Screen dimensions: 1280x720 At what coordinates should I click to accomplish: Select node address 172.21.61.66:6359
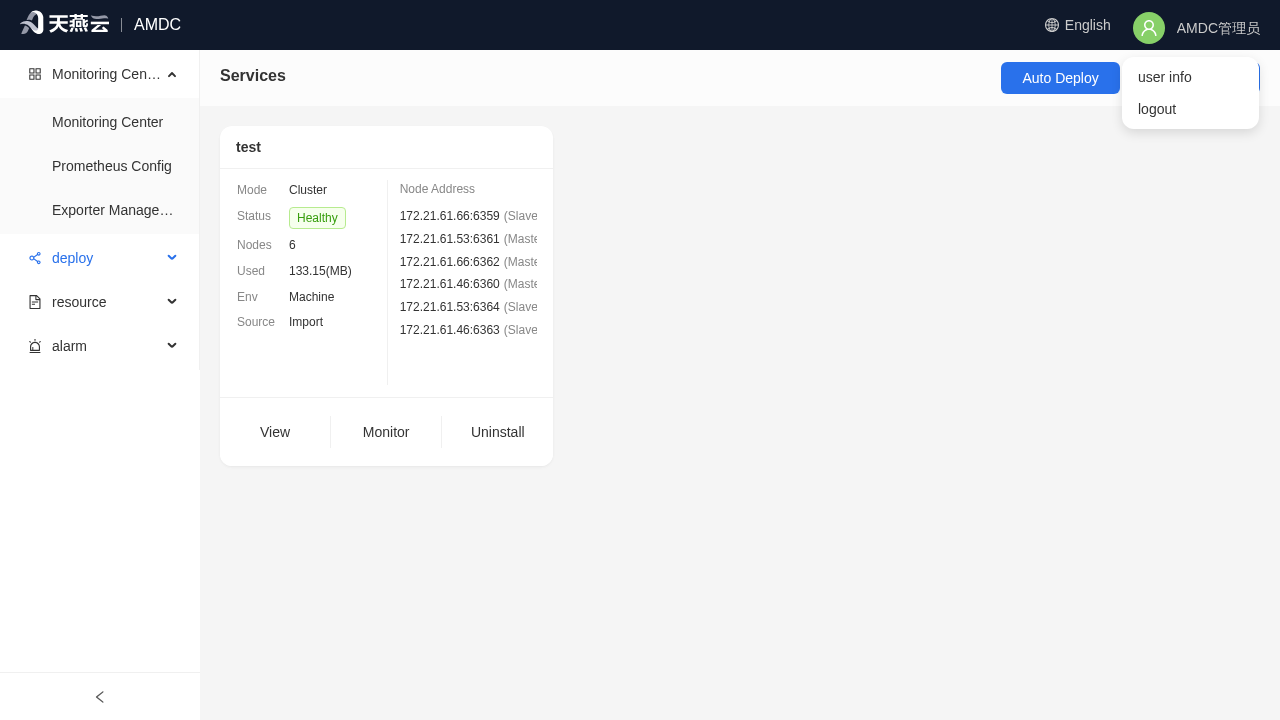click(x=450, y=216)
